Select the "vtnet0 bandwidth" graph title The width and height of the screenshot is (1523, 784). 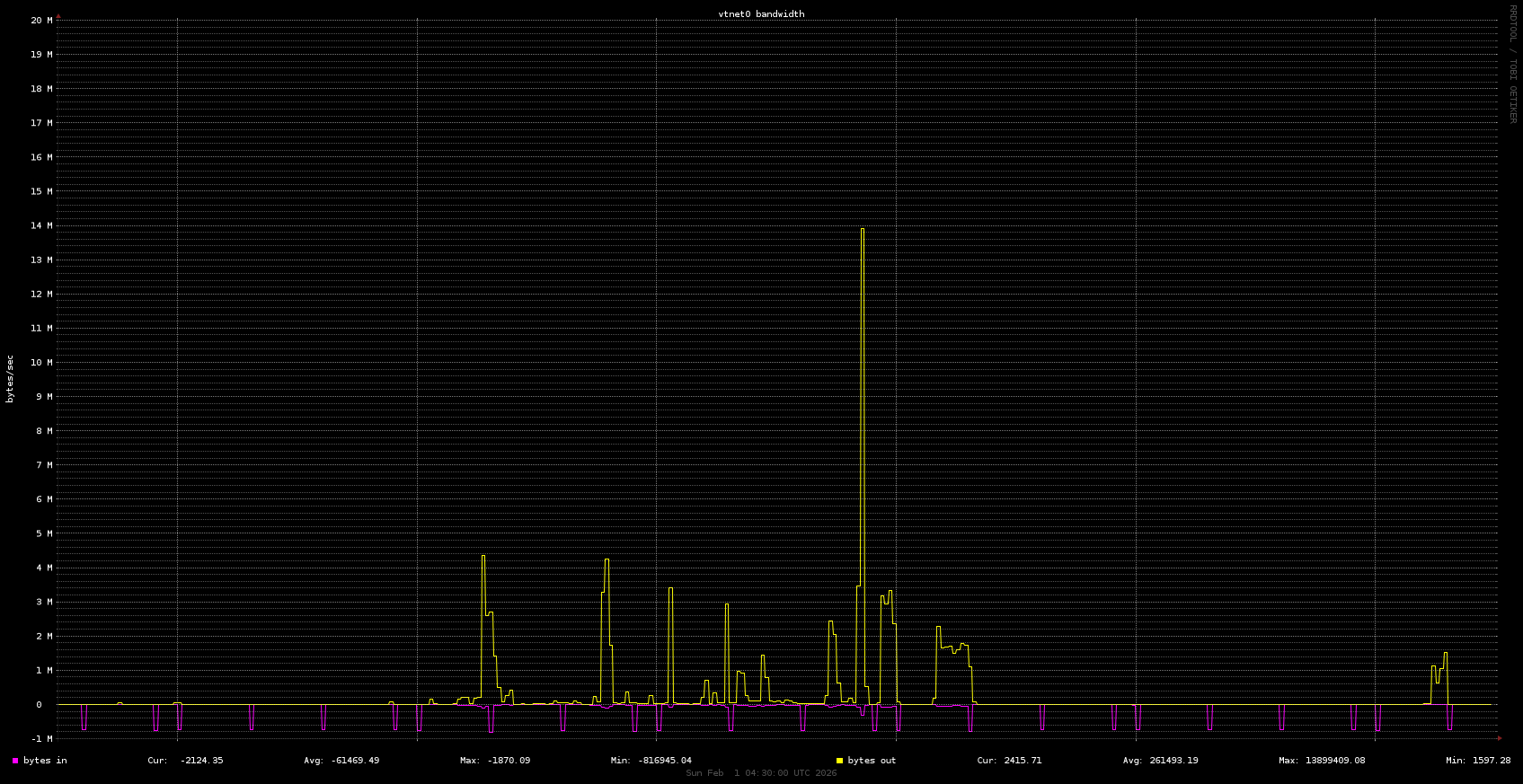[x=761, y=14]
